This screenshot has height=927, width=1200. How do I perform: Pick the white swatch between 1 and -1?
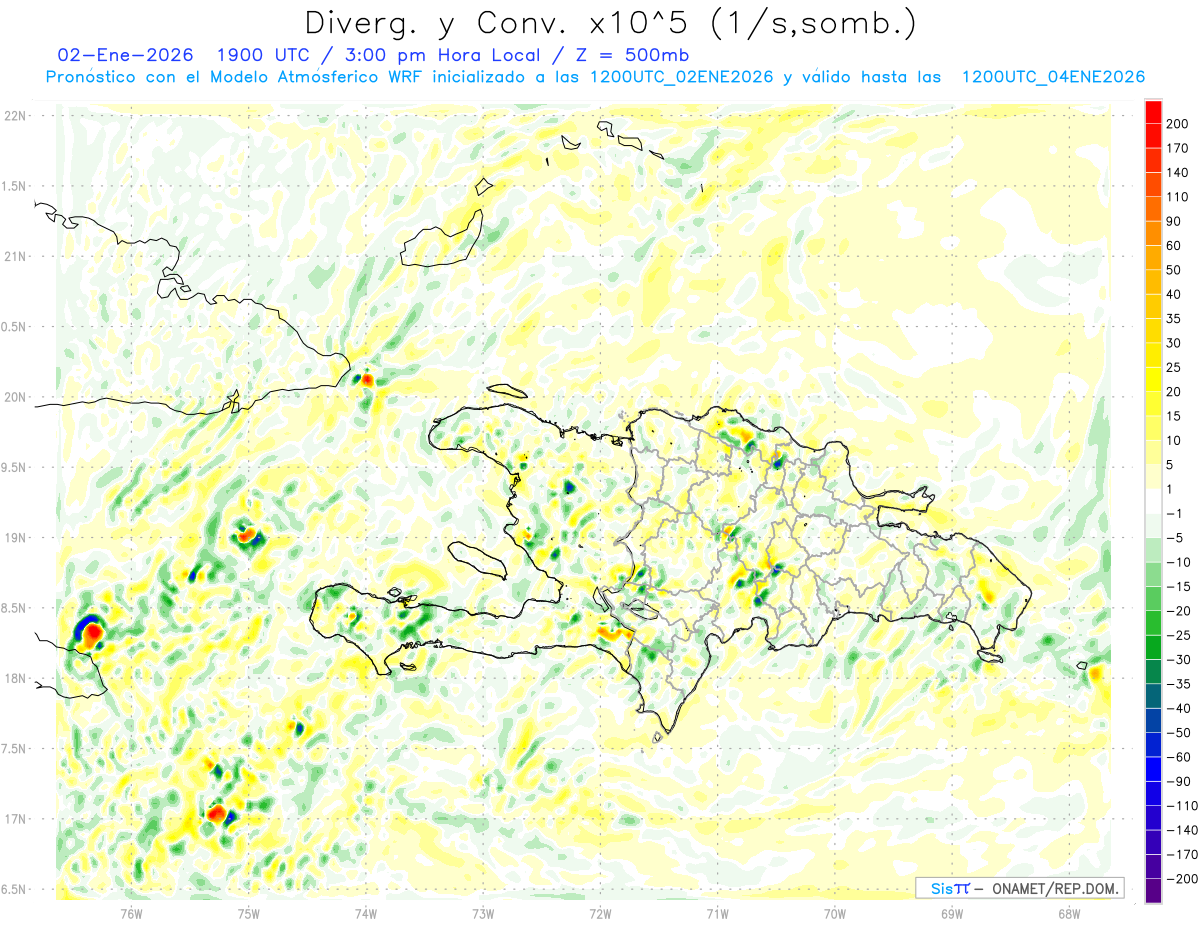point(1153,501)
